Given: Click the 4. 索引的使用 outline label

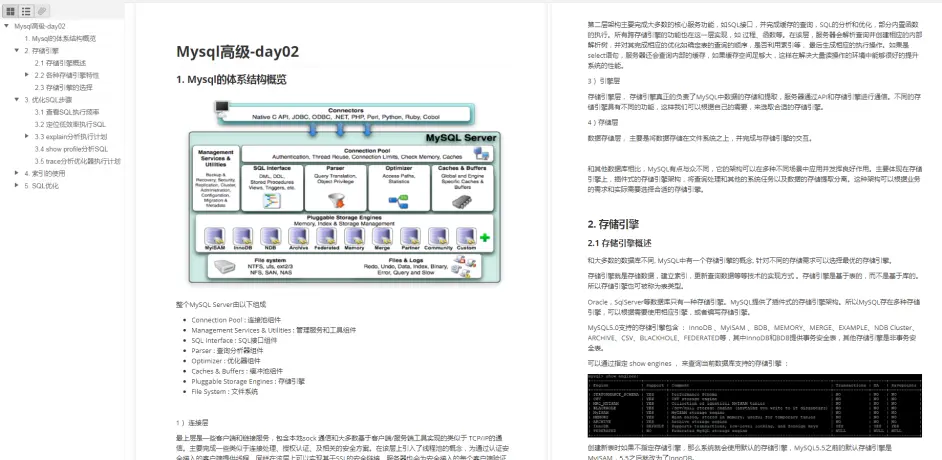Looking at the screenshot, I should 44,174.
